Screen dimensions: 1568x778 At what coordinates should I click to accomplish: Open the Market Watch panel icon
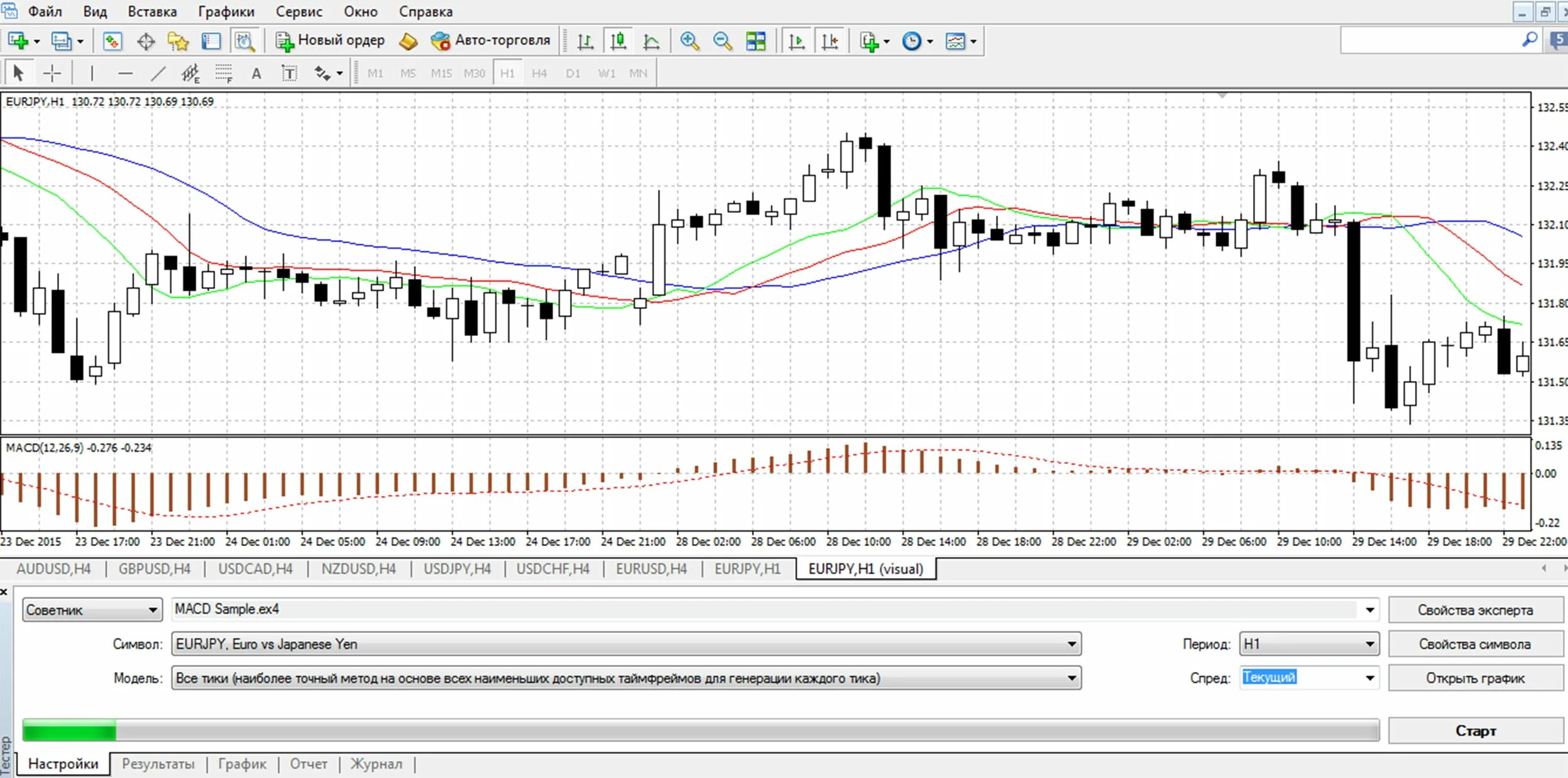112,41
